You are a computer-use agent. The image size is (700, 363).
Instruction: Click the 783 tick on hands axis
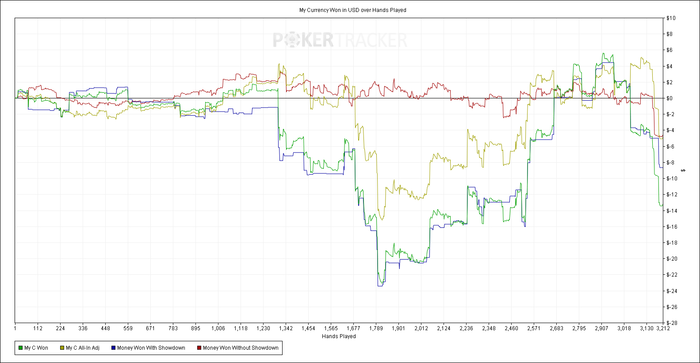click(x=173, y=329)
